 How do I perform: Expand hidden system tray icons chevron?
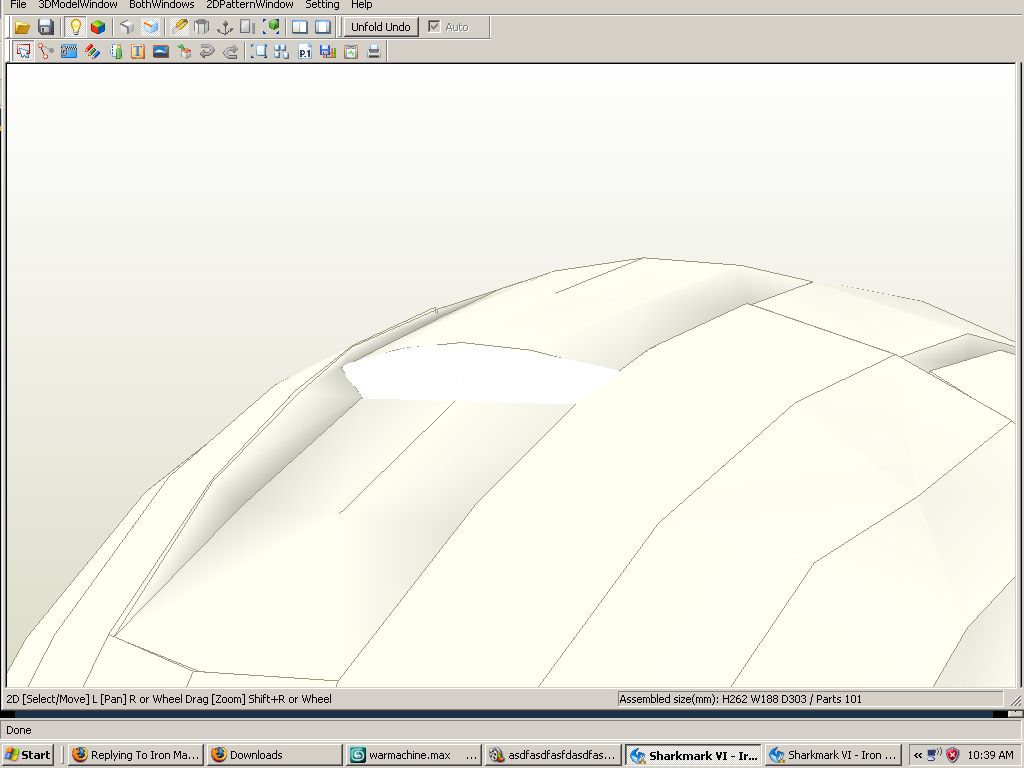pos(918,756)
